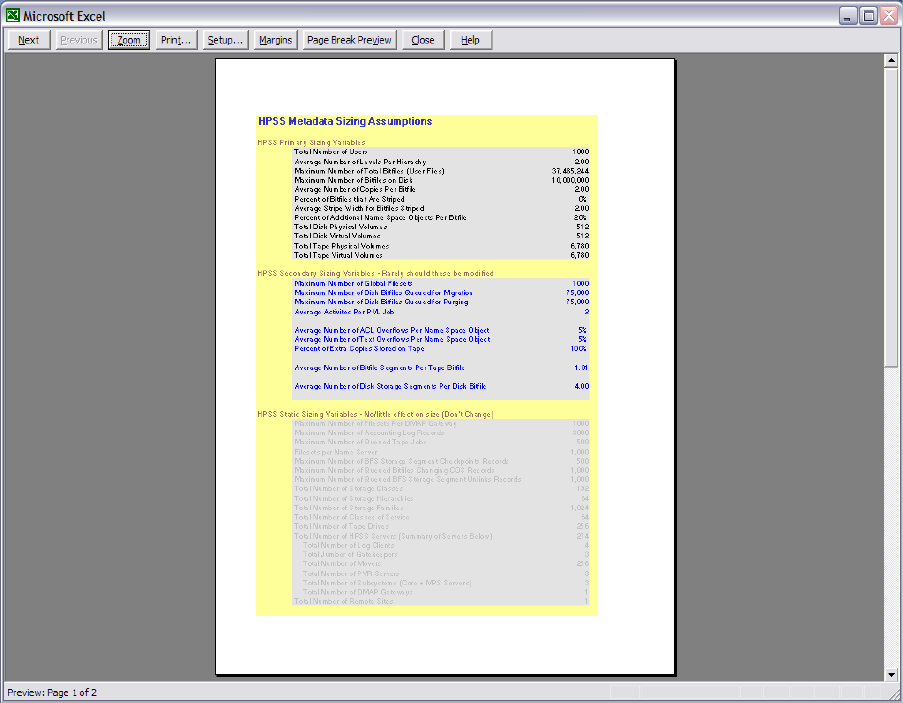
Task: Click the value 4.00
Action: click(x=582, y=386)
